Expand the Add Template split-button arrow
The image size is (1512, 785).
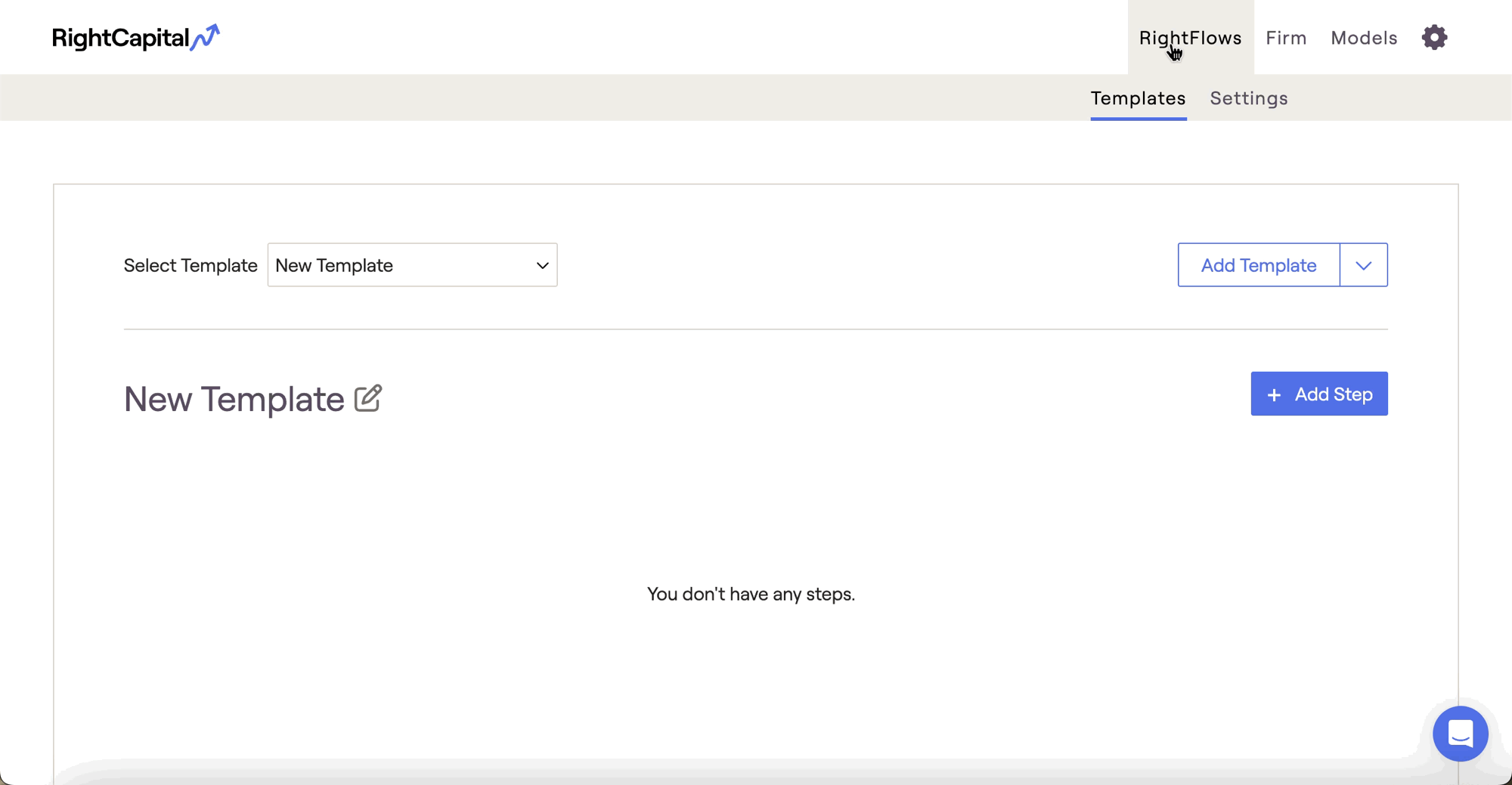coord(1363,265)
